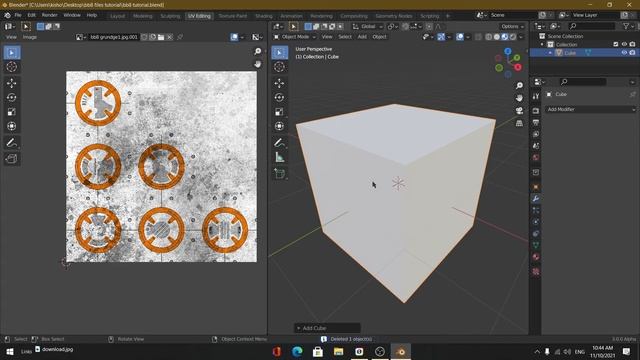Open the Object Mode dropdown
Screen dimensions: 640x360
click(295, 37)
